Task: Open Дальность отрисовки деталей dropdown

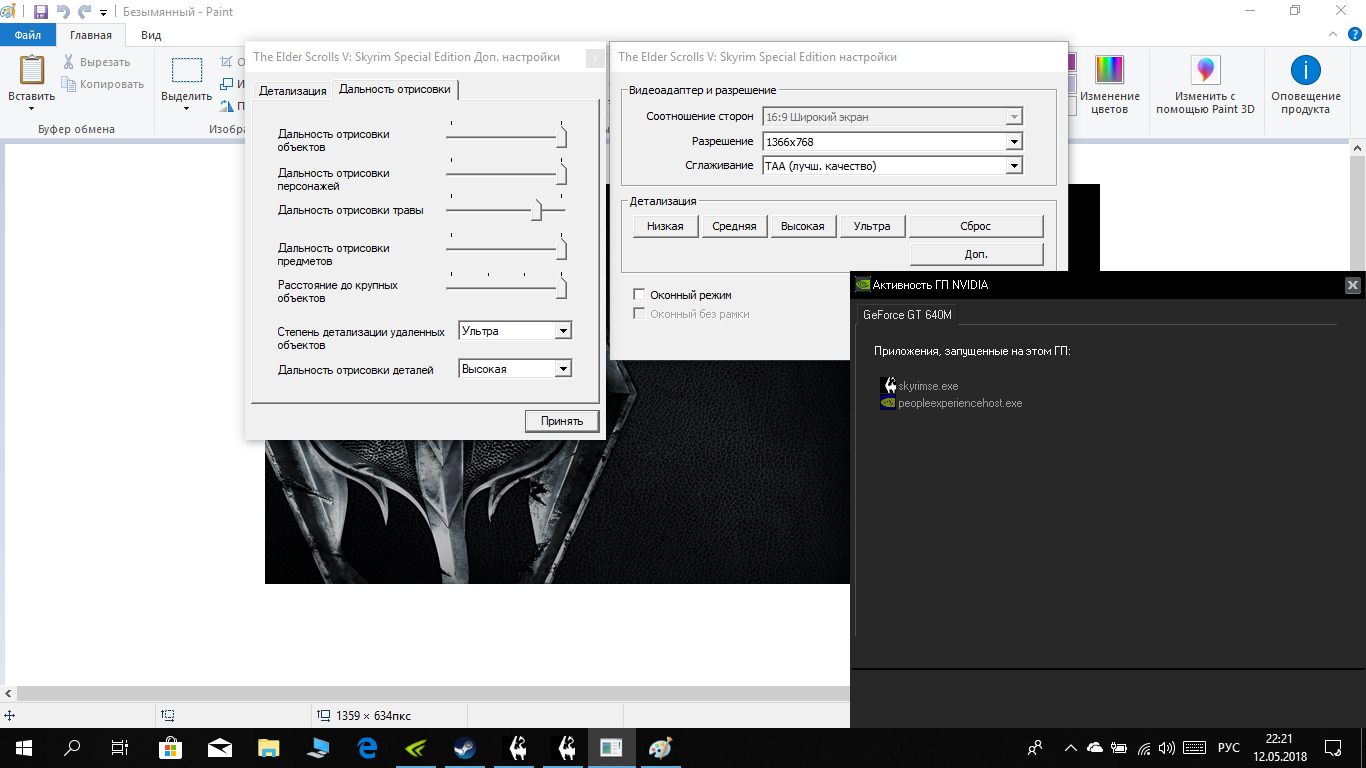Action: (515, 369)
